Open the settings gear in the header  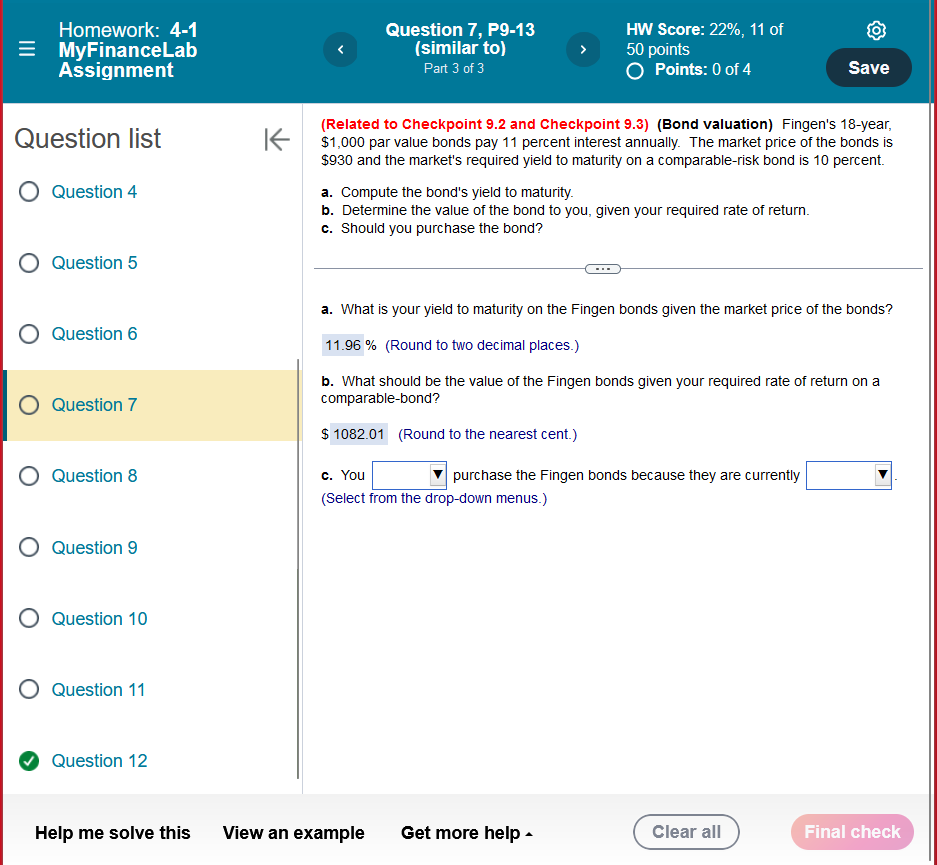pyautogui.click(x=876, y=30)
